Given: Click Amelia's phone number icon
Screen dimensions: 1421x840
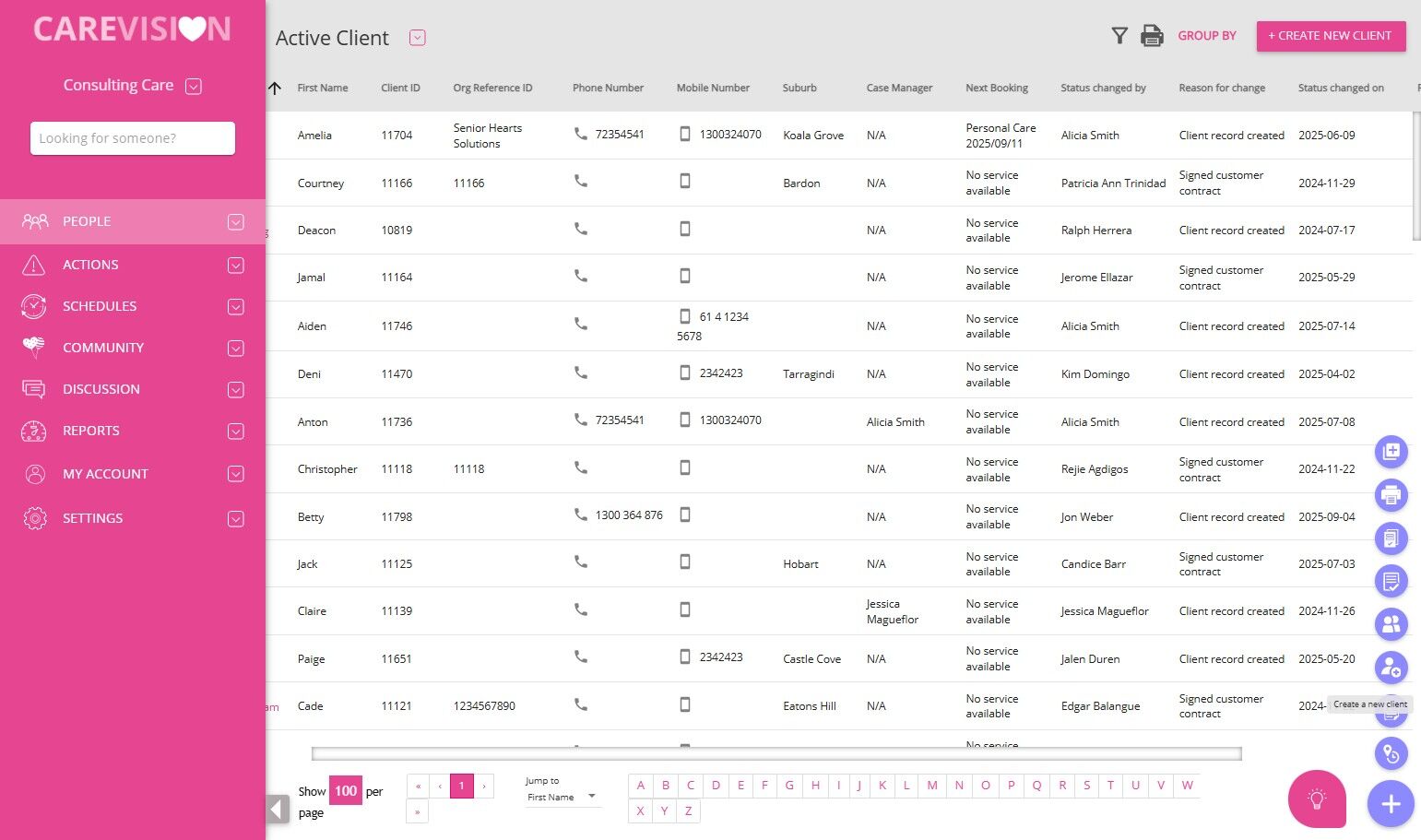Looking at the screenshot, I should [580, 134].
